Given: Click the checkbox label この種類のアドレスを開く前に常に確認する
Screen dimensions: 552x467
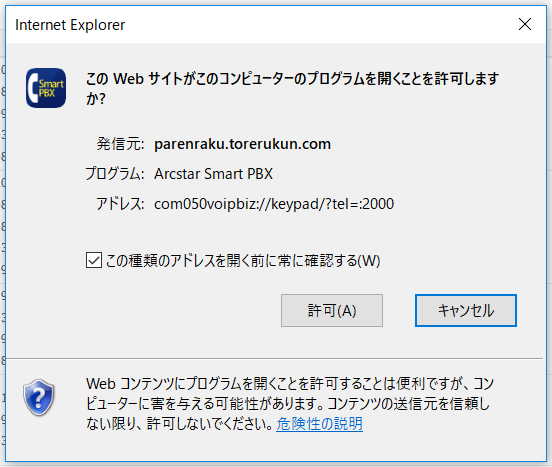Looking at the screenshot, I should [x=243, y=261].
